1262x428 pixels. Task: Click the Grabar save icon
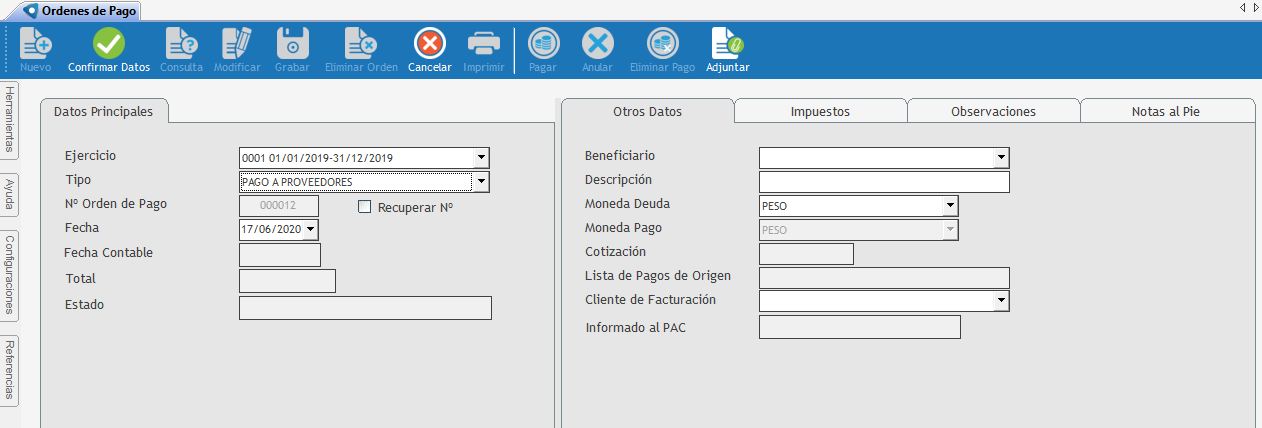[292, 44]
